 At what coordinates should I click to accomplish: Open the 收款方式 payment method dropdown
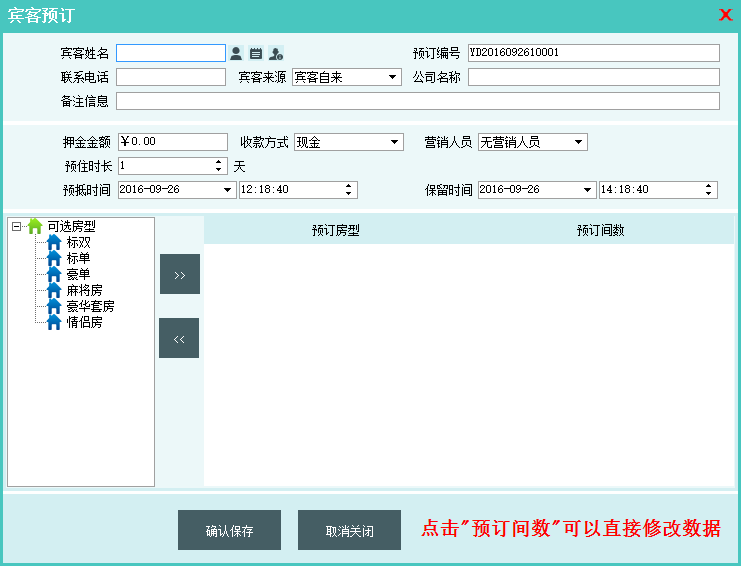coord(395,142)
